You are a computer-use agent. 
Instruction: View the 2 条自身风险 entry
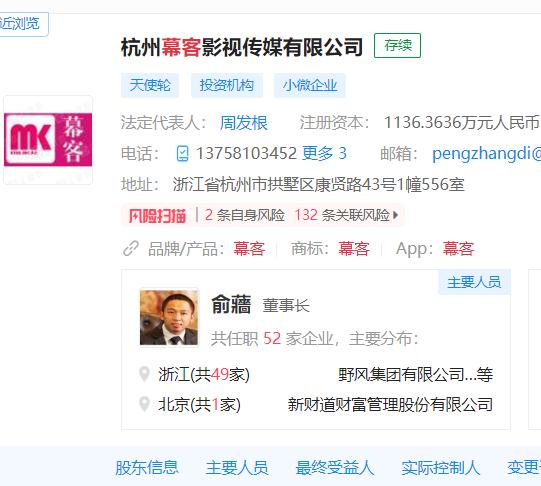245,215
